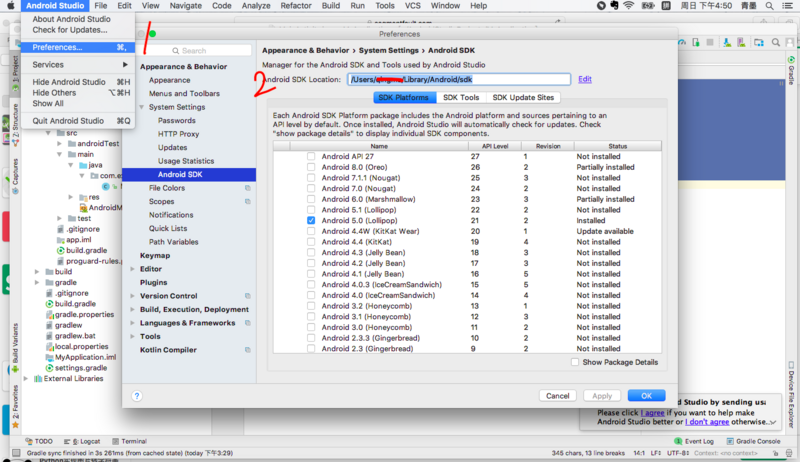
Task: Check the Android API 27 checkbox
Action: click(x=311, y=157)
